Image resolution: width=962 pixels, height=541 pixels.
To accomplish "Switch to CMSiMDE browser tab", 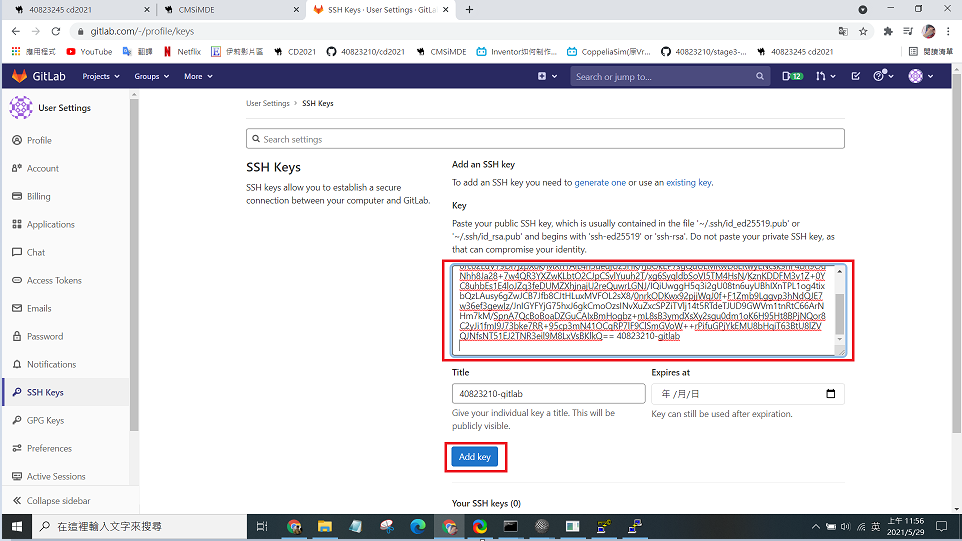I will coord(231,10).
